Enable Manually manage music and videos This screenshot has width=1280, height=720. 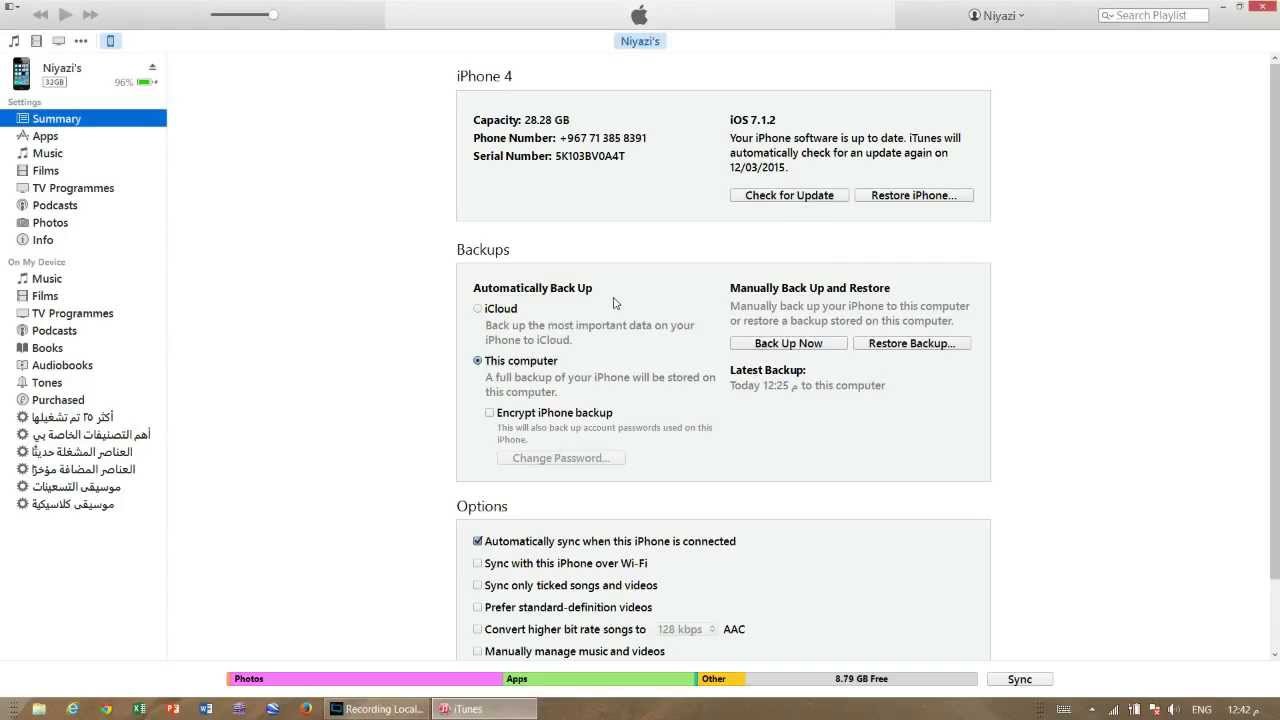click(x=478, y=651)
